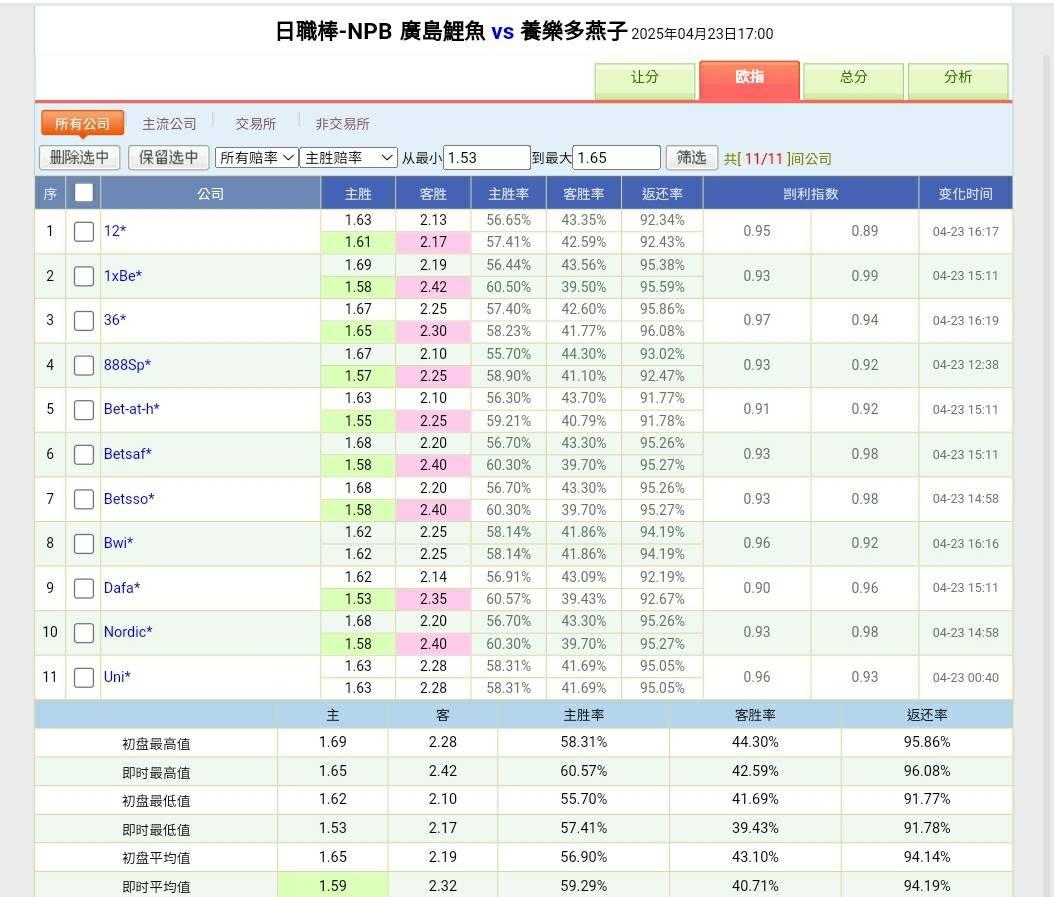Viewport: 1054px width, 897px height.
Task: Click the 保留选中 button
Action: point(168,157)
